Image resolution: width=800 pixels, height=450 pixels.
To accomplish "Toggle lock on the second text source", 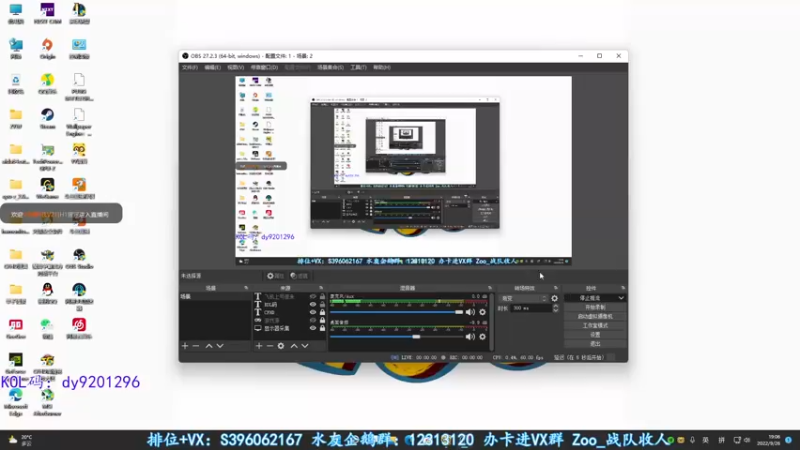I will [x=322, y=305].
